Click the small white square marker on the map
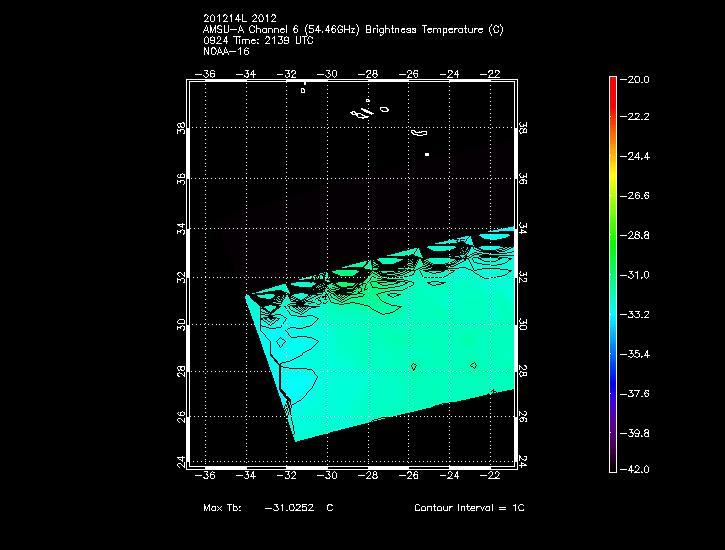The width and height of the screenshot is (725, 550). [x=427, y=155]
